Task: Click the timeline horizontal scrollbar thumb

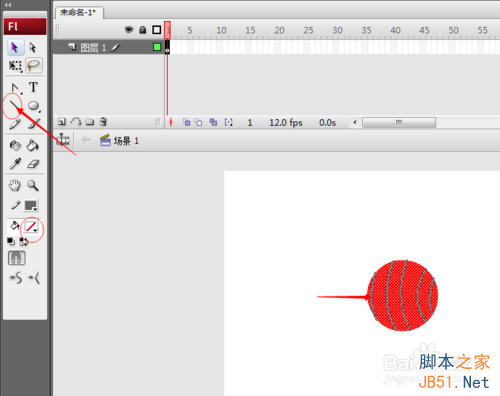Action: point(399,122)
